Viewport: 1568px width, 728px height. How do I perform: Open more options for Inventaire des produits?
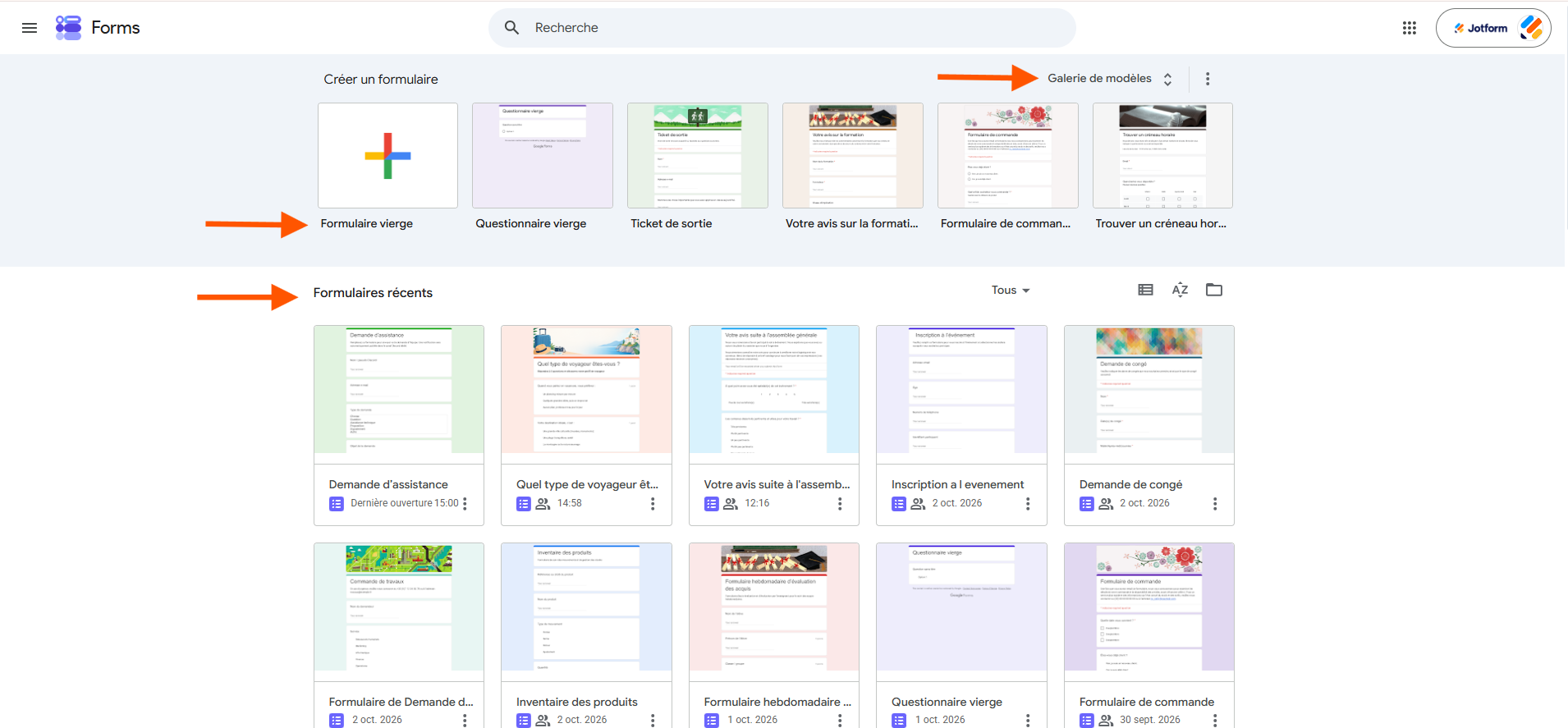pyautogui.click(x=653, y=720)
